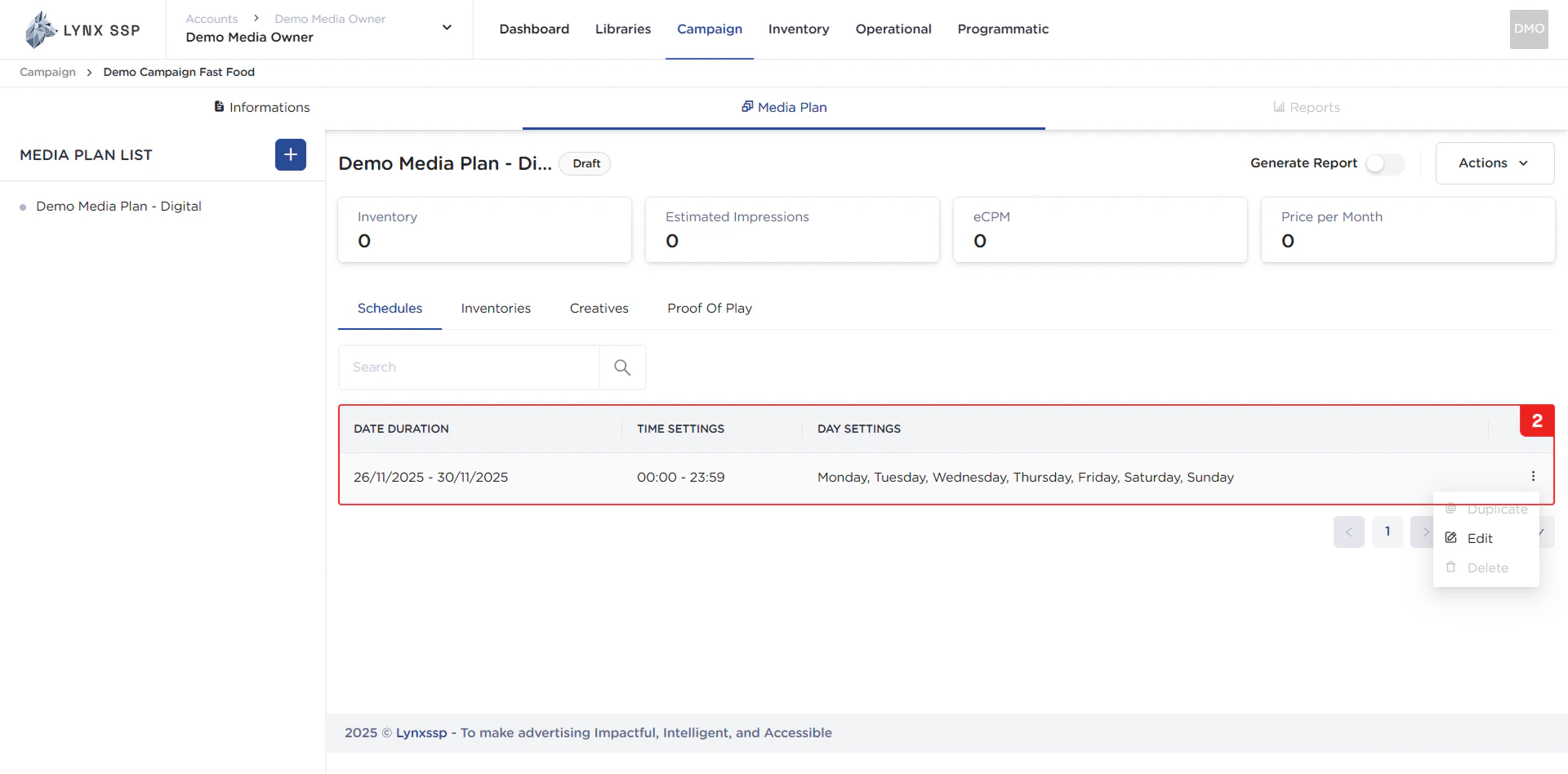Open the Libraries menu
1568x774 pixels.
[623, 29]
